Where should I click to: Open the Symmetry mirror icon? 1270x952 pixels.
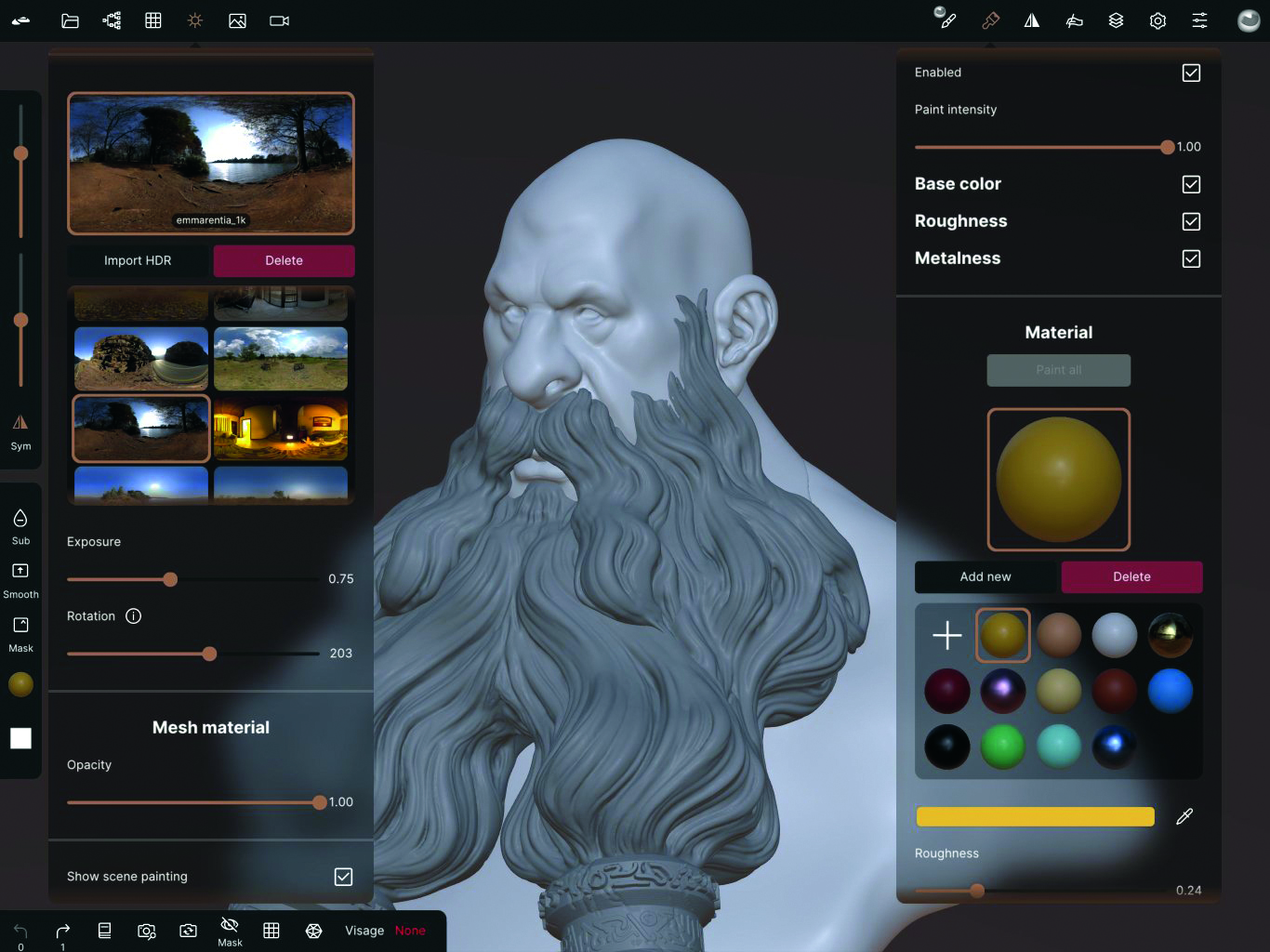pos(1031,20)
